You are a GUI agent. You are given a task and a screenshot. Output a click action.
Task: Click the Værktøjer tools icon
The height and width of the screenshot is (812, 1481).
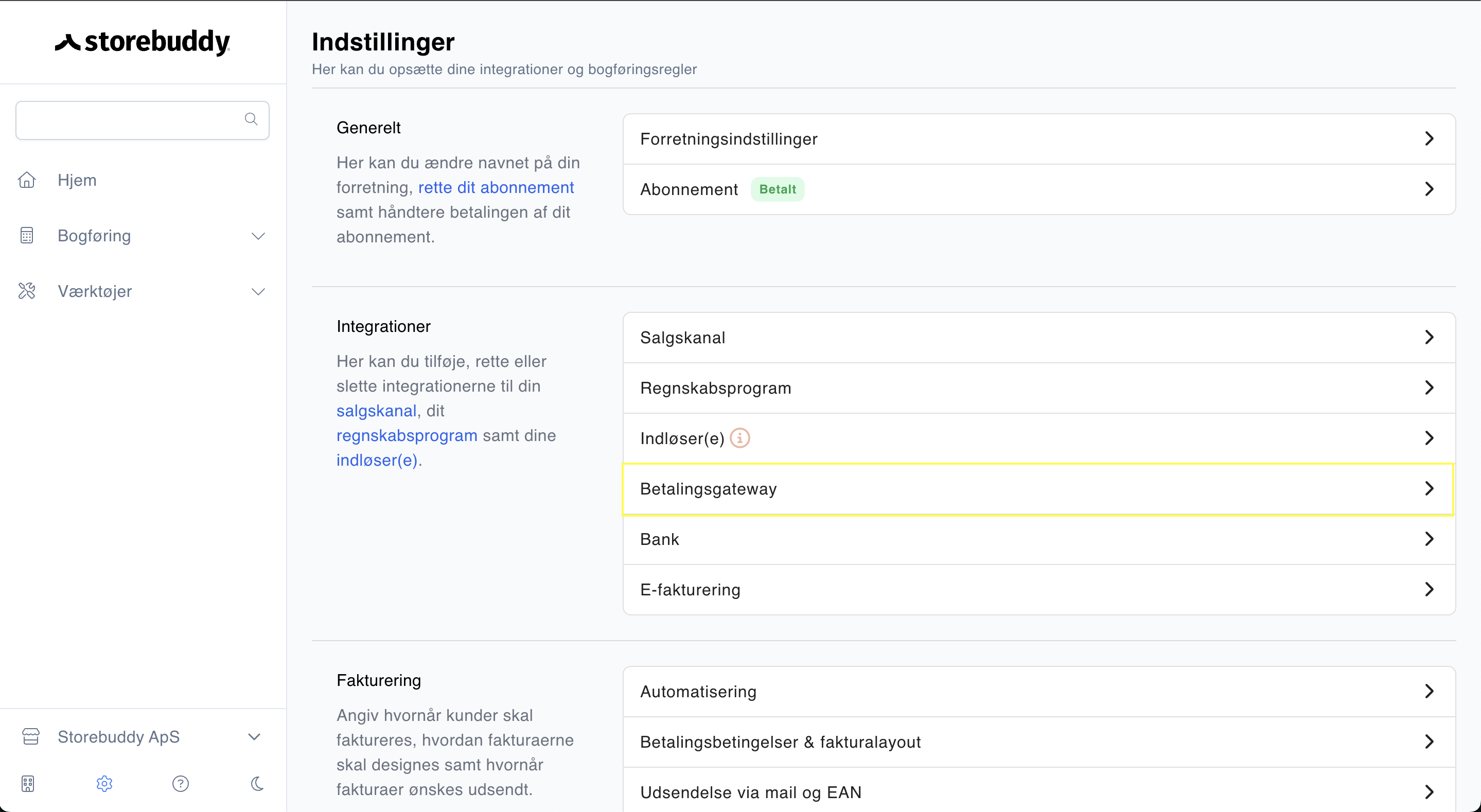point(26,291)
